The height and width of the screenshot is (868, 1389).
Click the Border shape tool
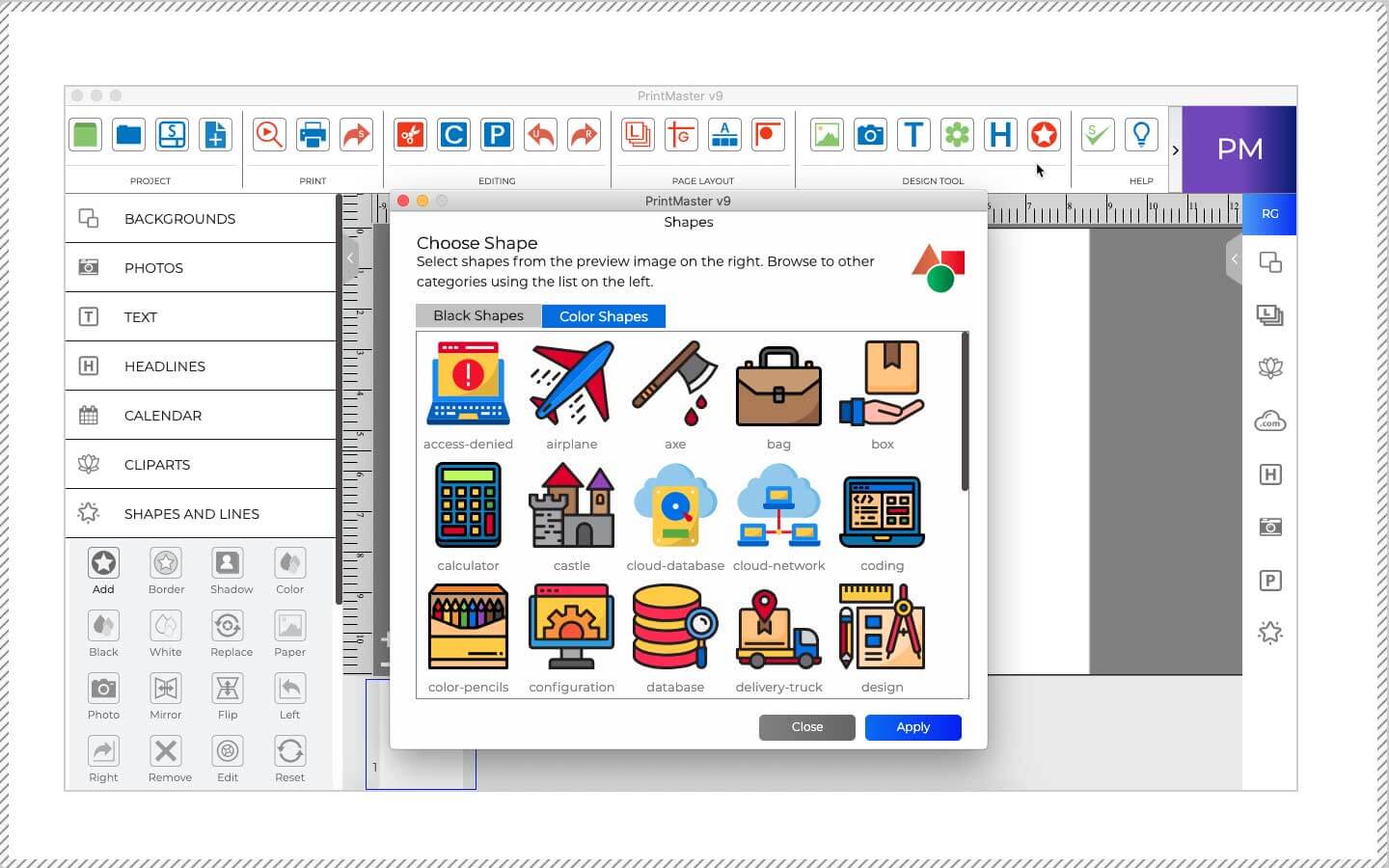pyautogui.click(x=166, y=571)
